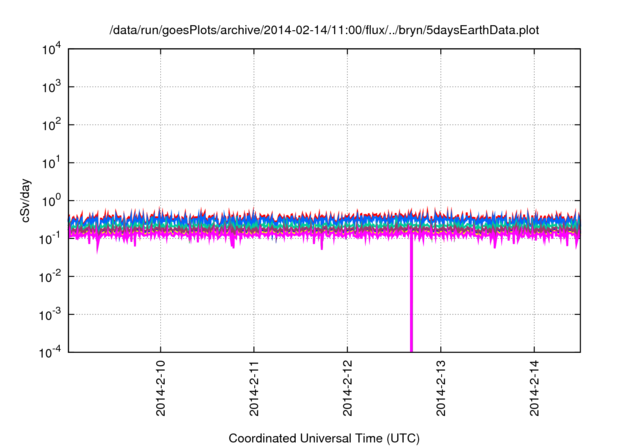Click the blue data band above 2014-2-11
The width and height of the screenshot is (640, 448).
click(255, 222)
